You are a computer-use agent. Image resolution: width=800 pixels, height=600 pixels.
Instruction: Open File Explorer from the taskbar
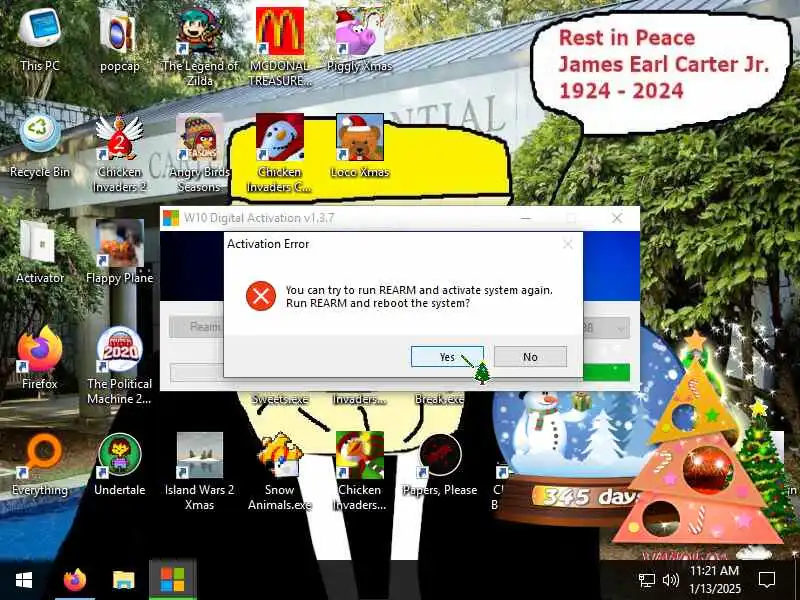[123, 580]
